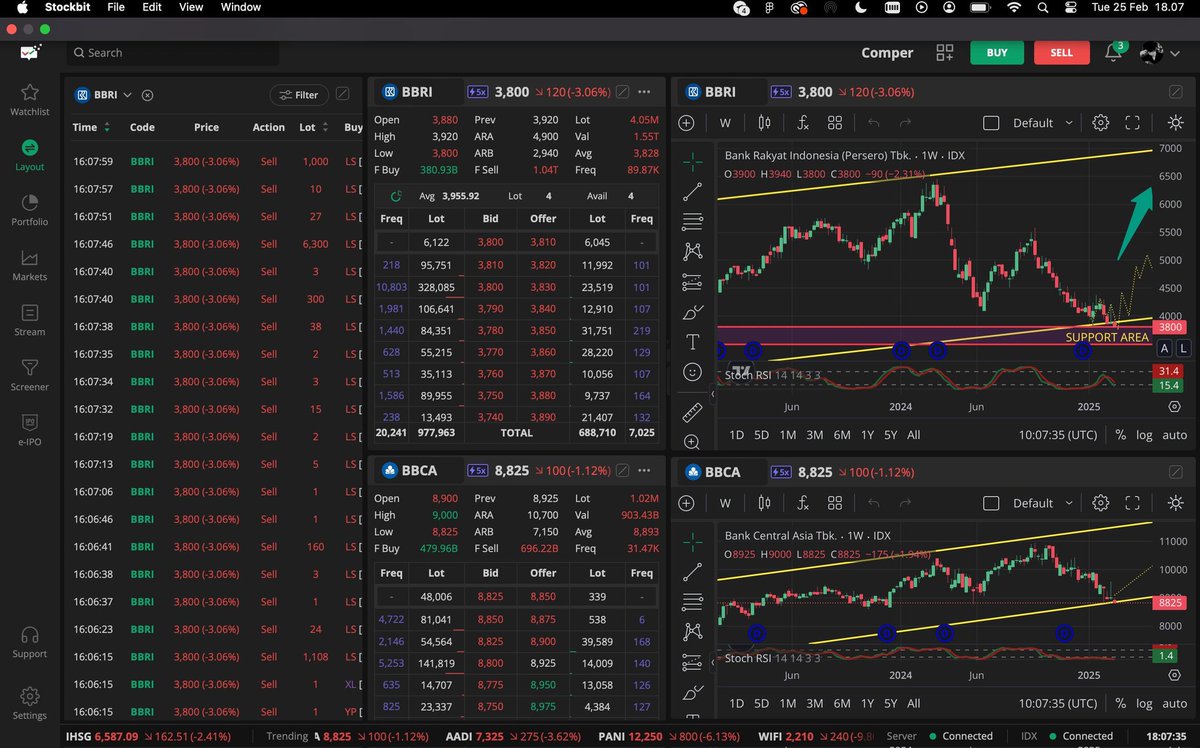Select the text tool in BBRI chart

(x=691, y=342)
